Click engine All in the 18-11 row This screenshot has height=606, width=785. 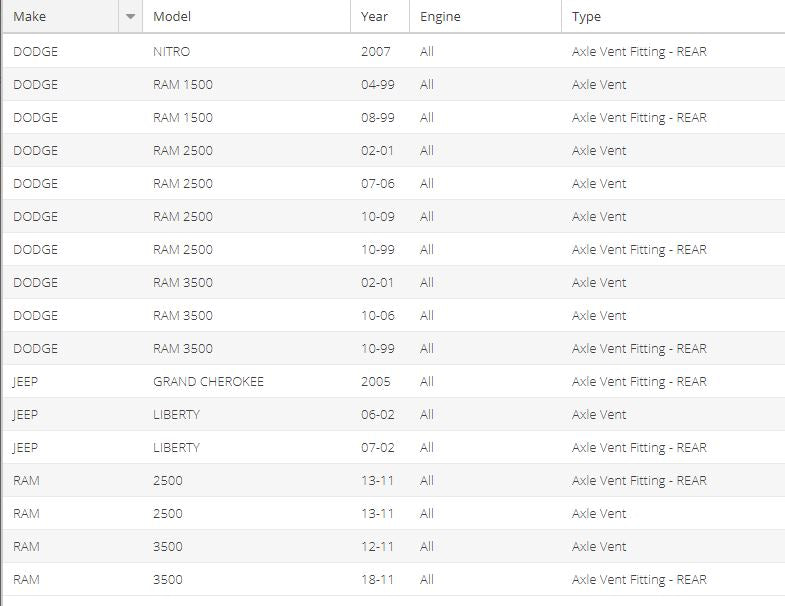click(427, 580)
